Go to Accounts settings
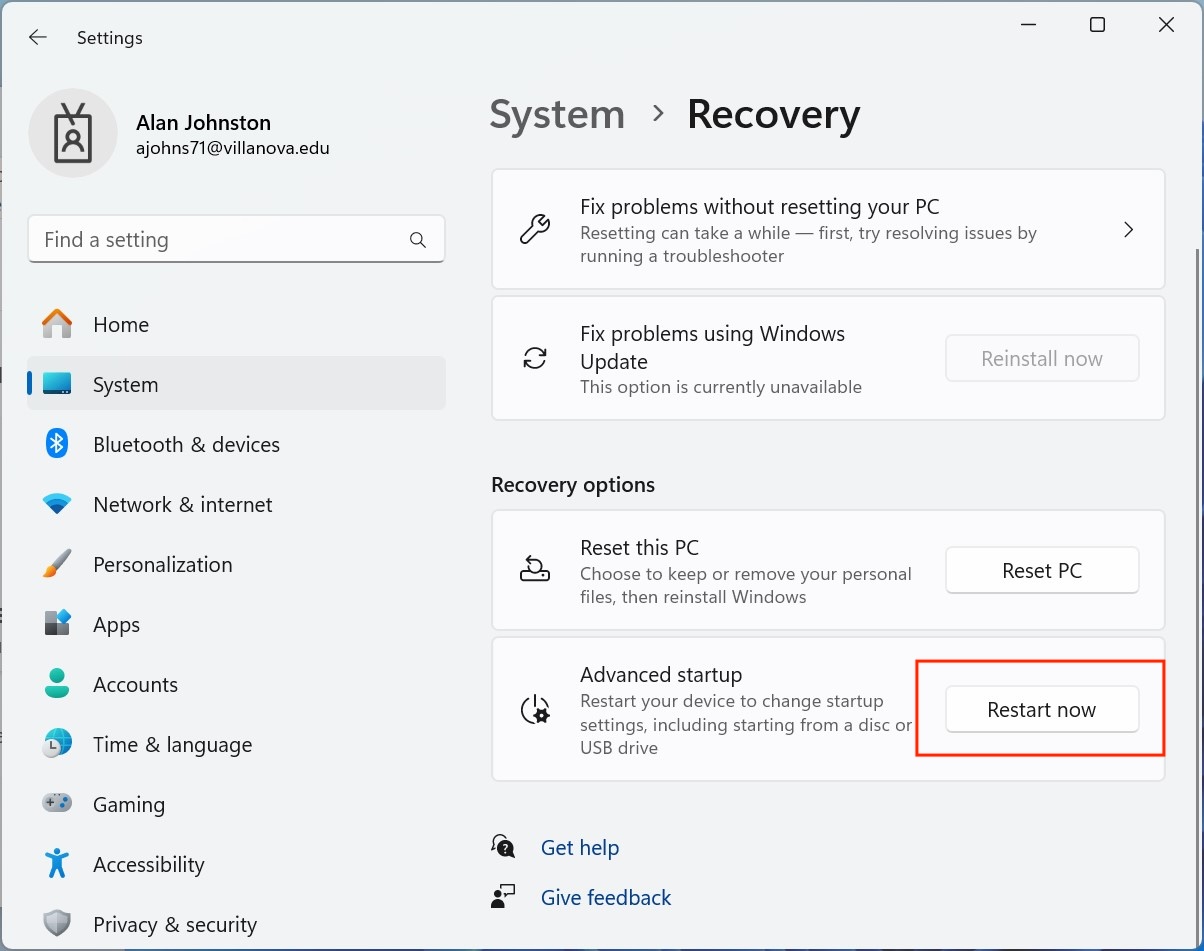This screenshot has width=1204, height=951. [x=135, y=685]
